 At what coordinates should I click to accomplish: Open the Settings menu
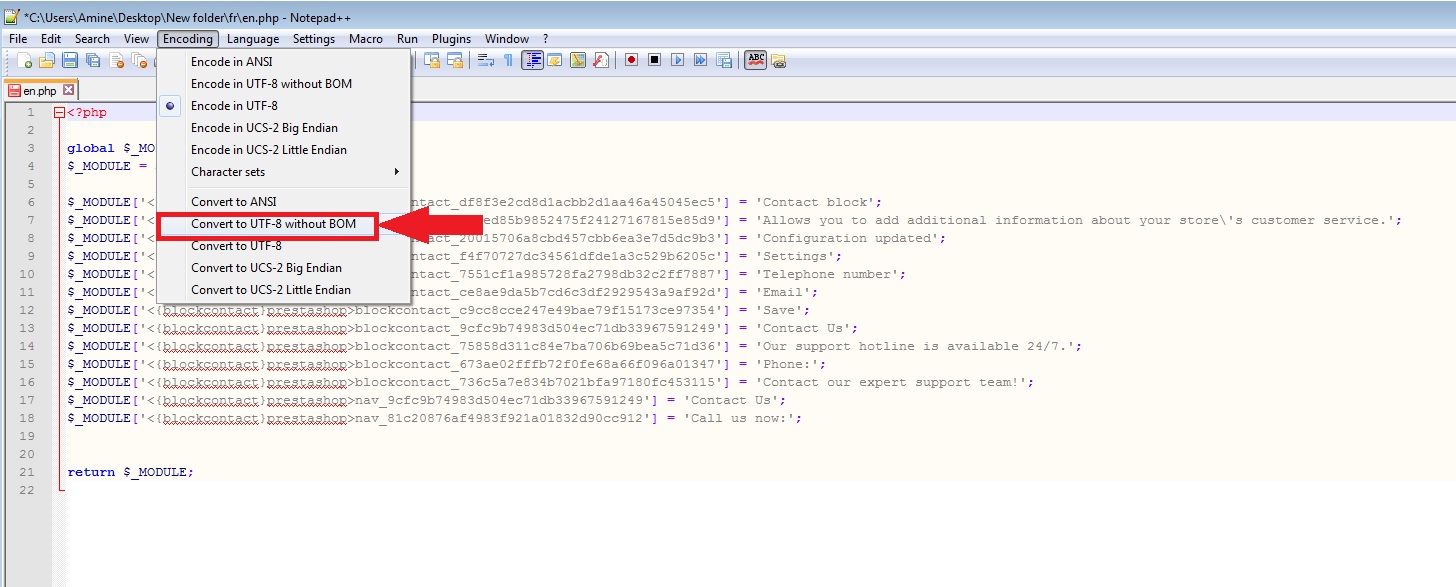click(x=314, y=39)
